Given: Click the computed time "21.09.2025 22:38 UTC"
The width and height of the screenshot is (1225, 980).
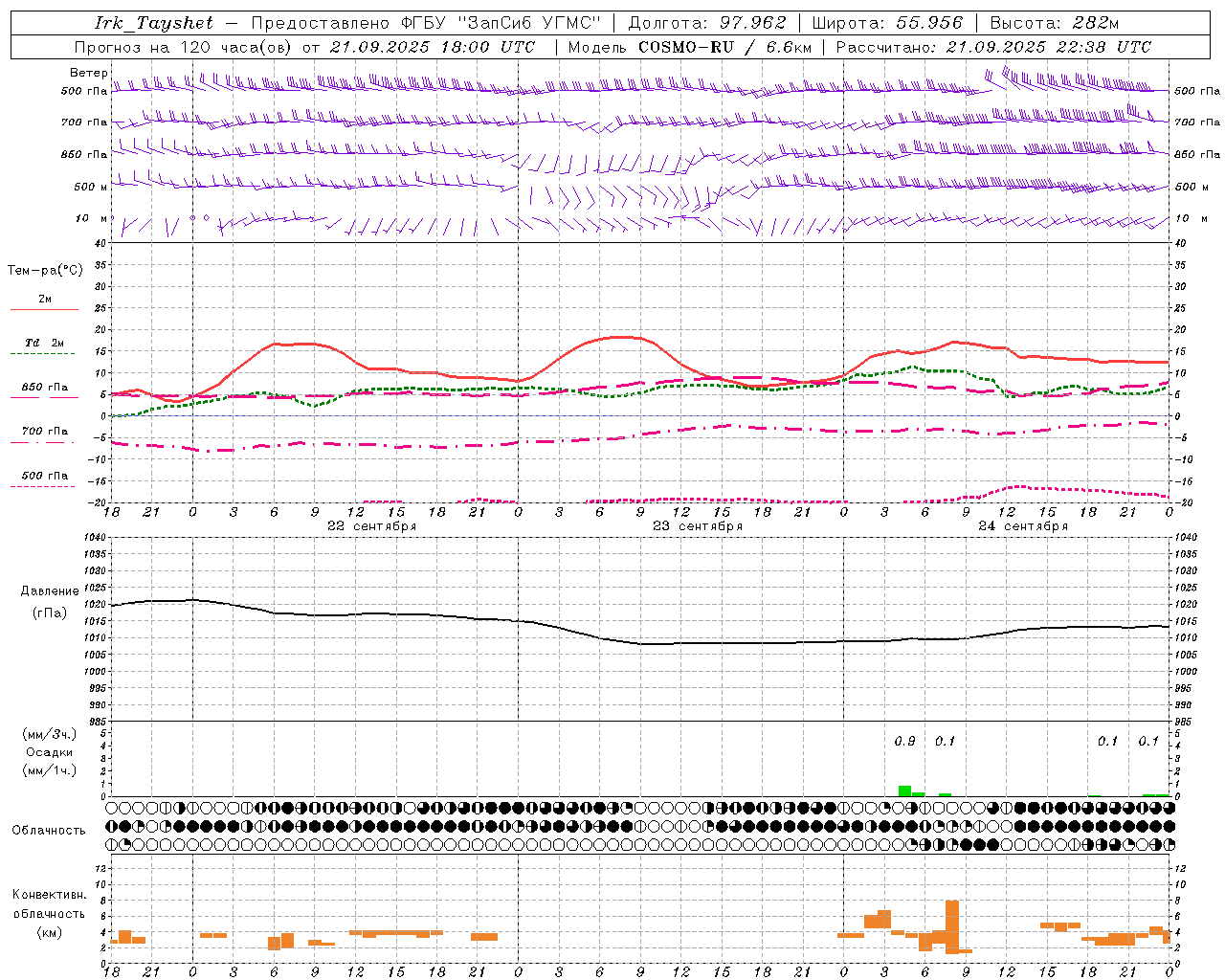Looking at the screenshot, I should point(1048,47).
